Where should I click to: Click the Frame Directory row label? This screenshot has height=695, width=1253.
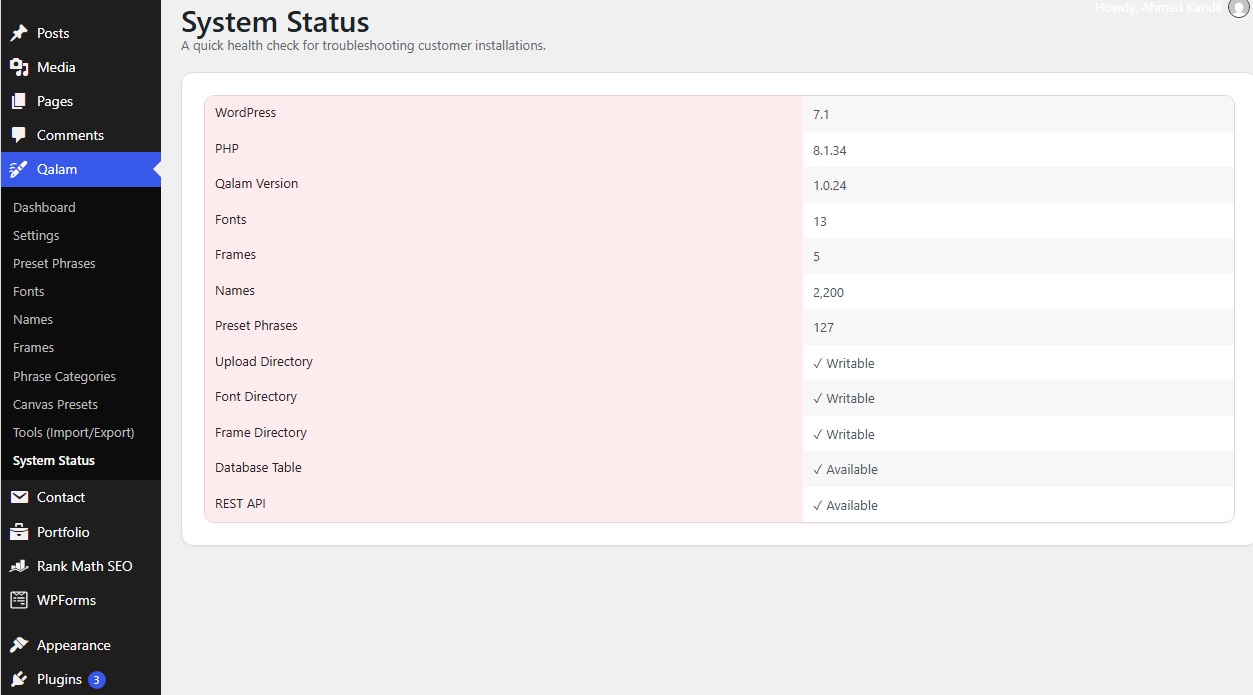click(261, 433)
